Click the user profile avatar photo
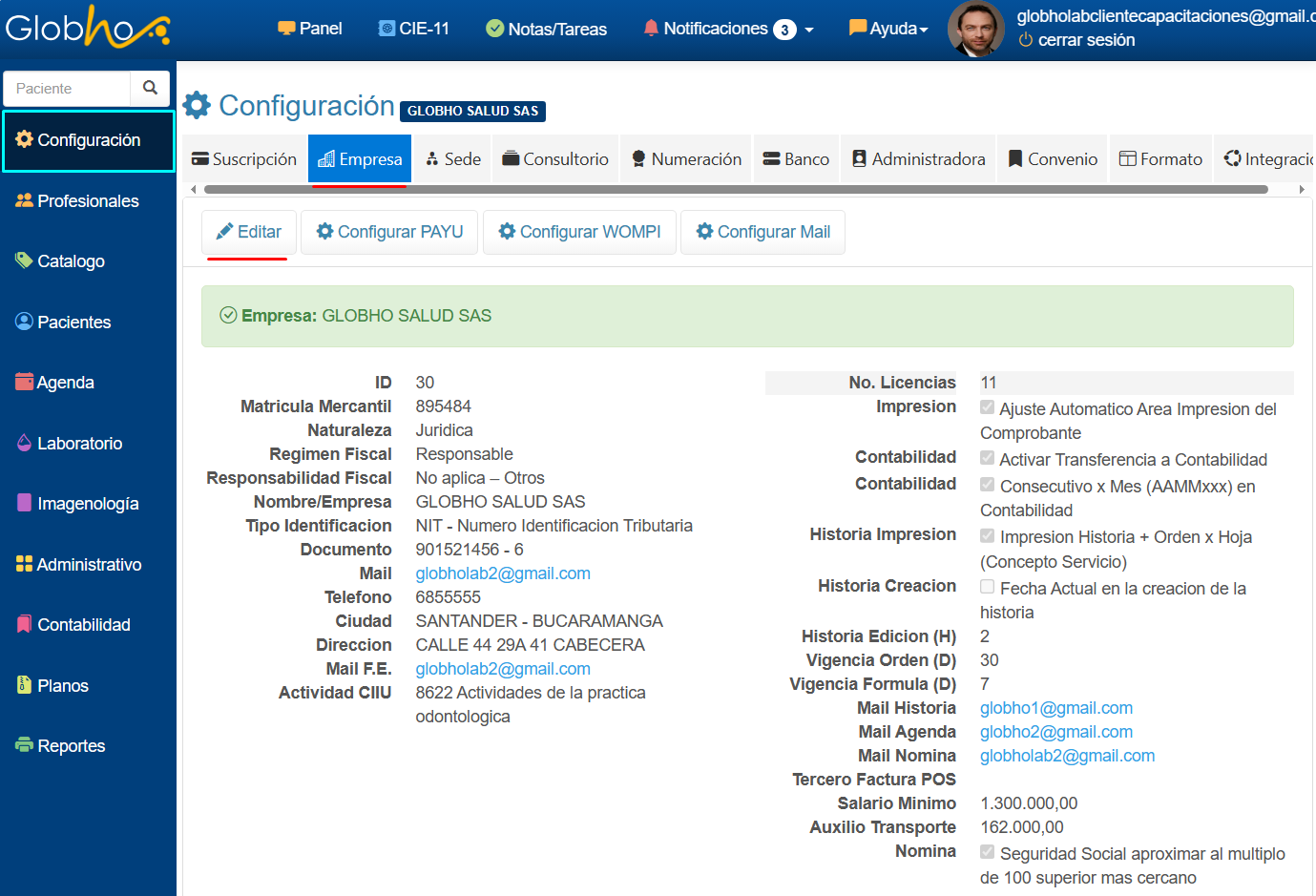Viewport: 1316px width, 896px height. [975, 29]
